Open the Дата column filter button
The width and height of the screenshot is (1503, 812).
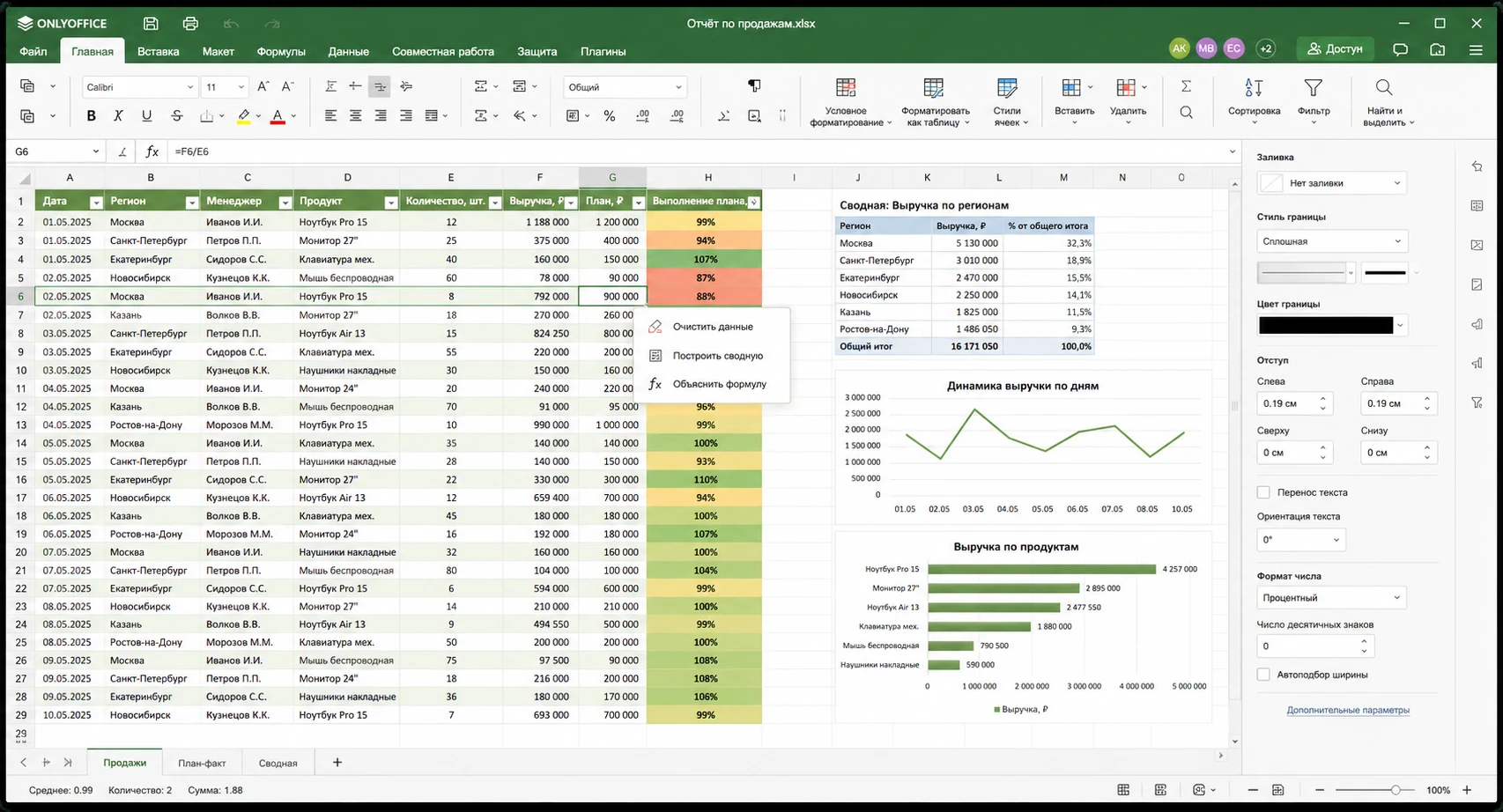96,203
